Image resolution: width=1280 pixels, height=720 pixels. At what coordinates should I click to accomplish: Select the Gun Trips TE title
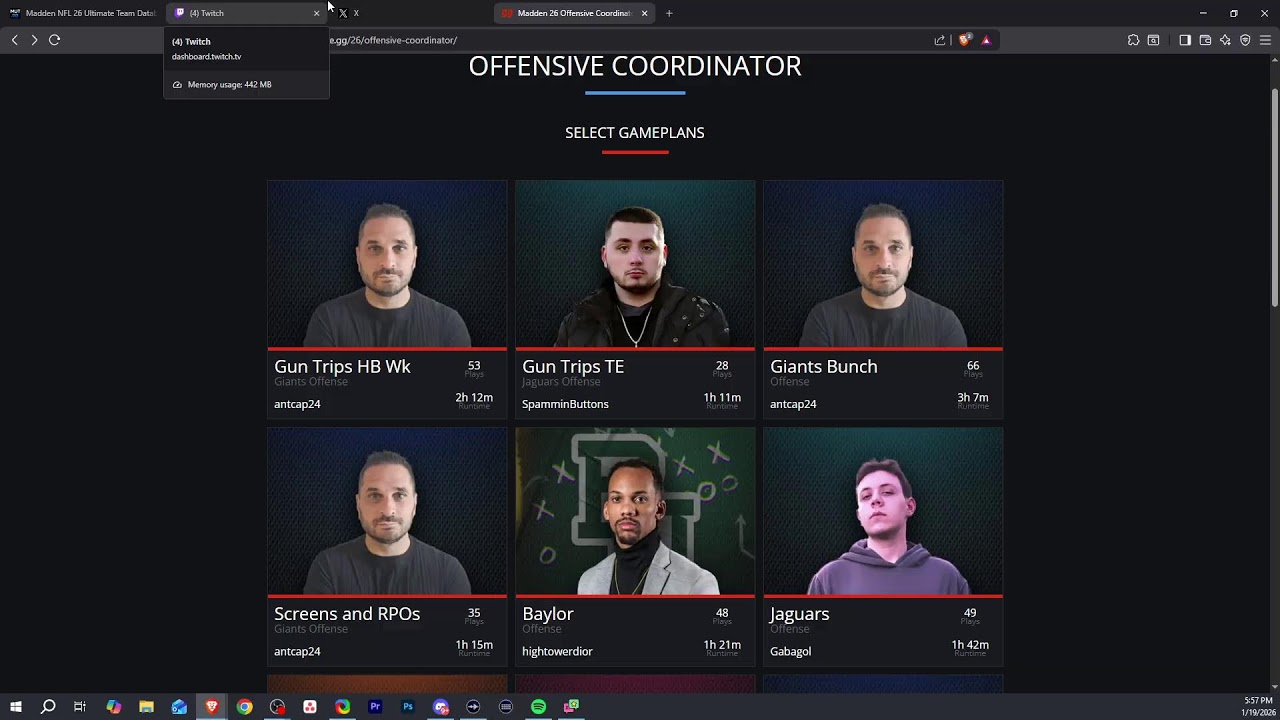click(x=573, y=366)
